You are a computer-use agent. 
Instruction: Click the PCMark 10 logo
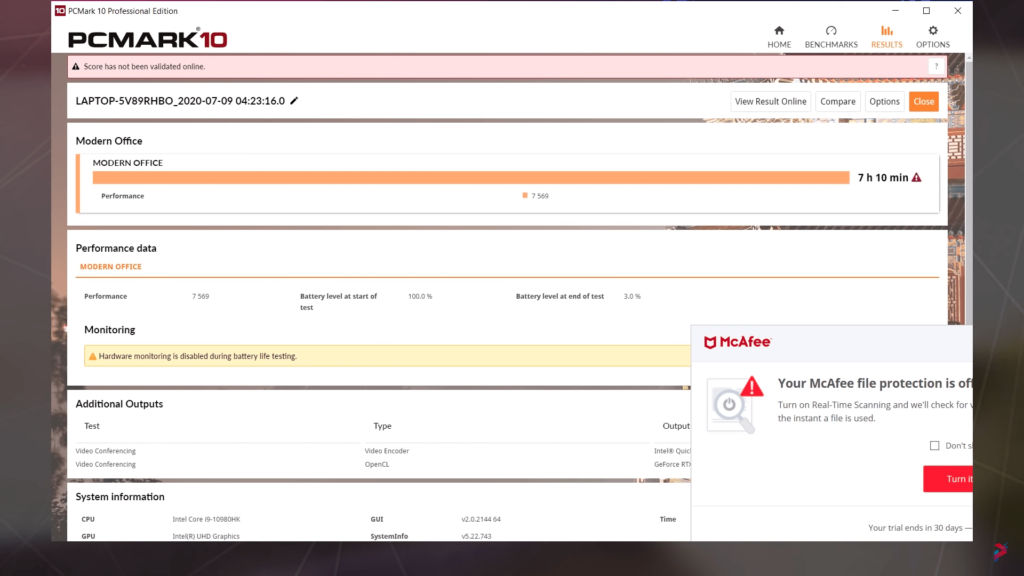(x=147, y=40)
